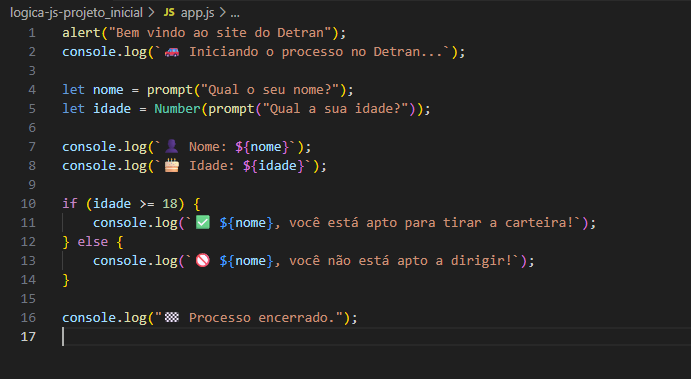Click the text "Bem vindo ao site do Detran"

(x=220, y=33)
